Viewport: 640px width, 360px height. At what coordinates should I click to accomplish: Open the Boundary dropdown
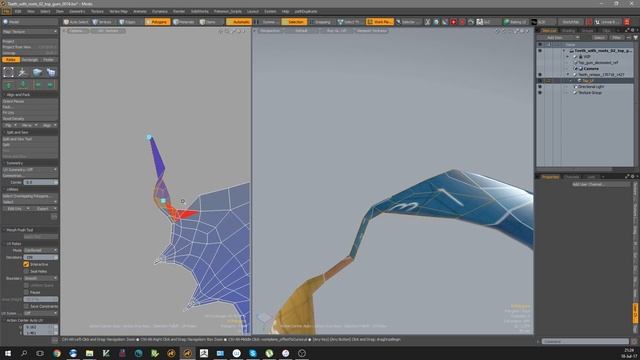[40, 278]
